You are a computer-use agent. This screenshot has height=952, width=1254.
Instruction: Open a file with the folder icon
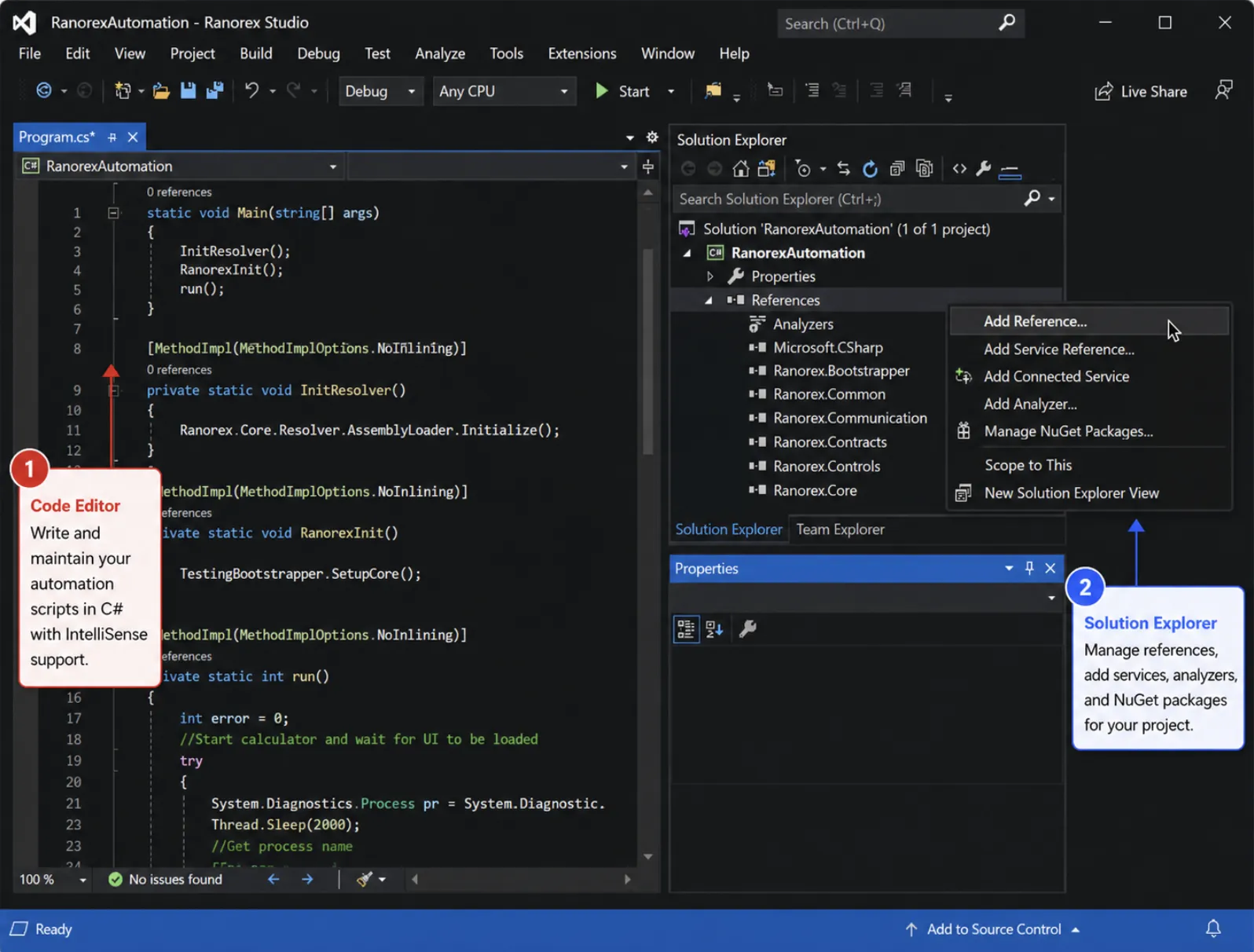(x=161, y=91)
